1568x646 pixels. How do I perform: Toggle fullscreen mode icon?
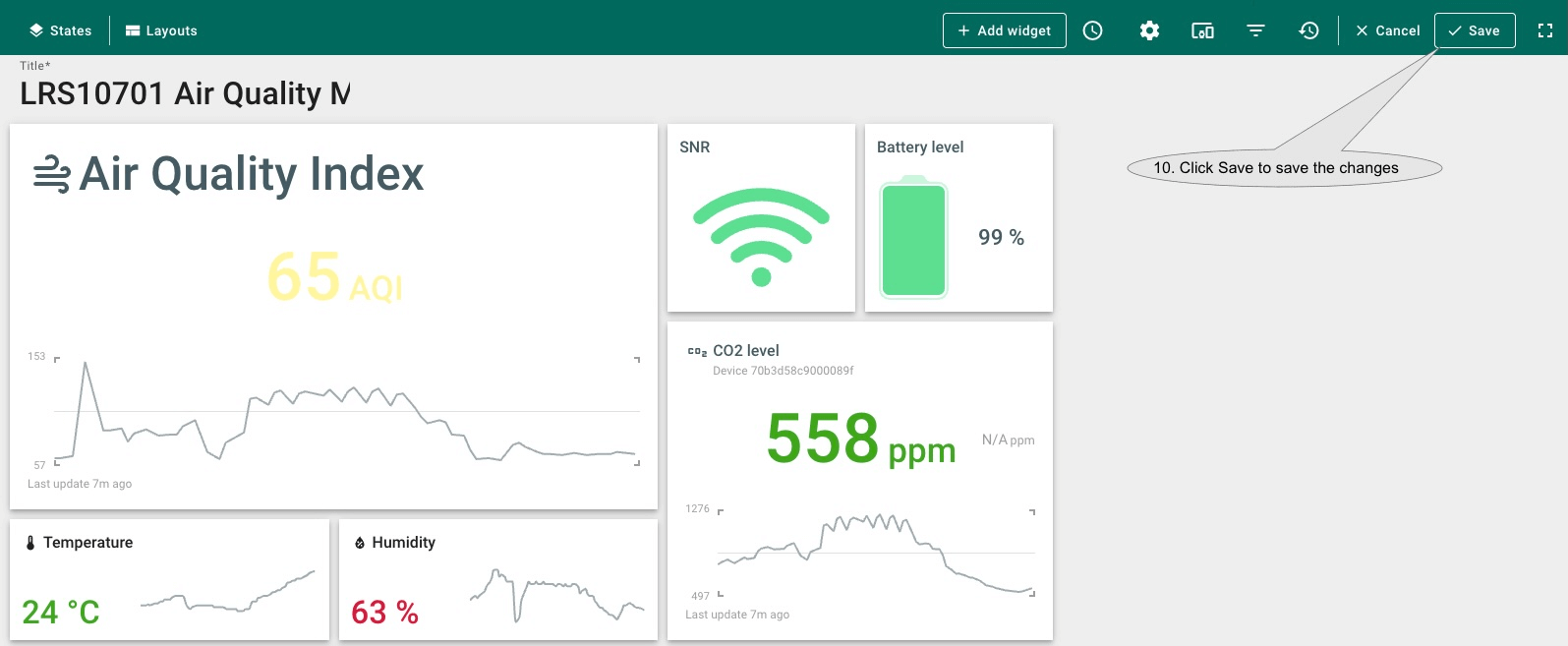(x=1545, y=30)
